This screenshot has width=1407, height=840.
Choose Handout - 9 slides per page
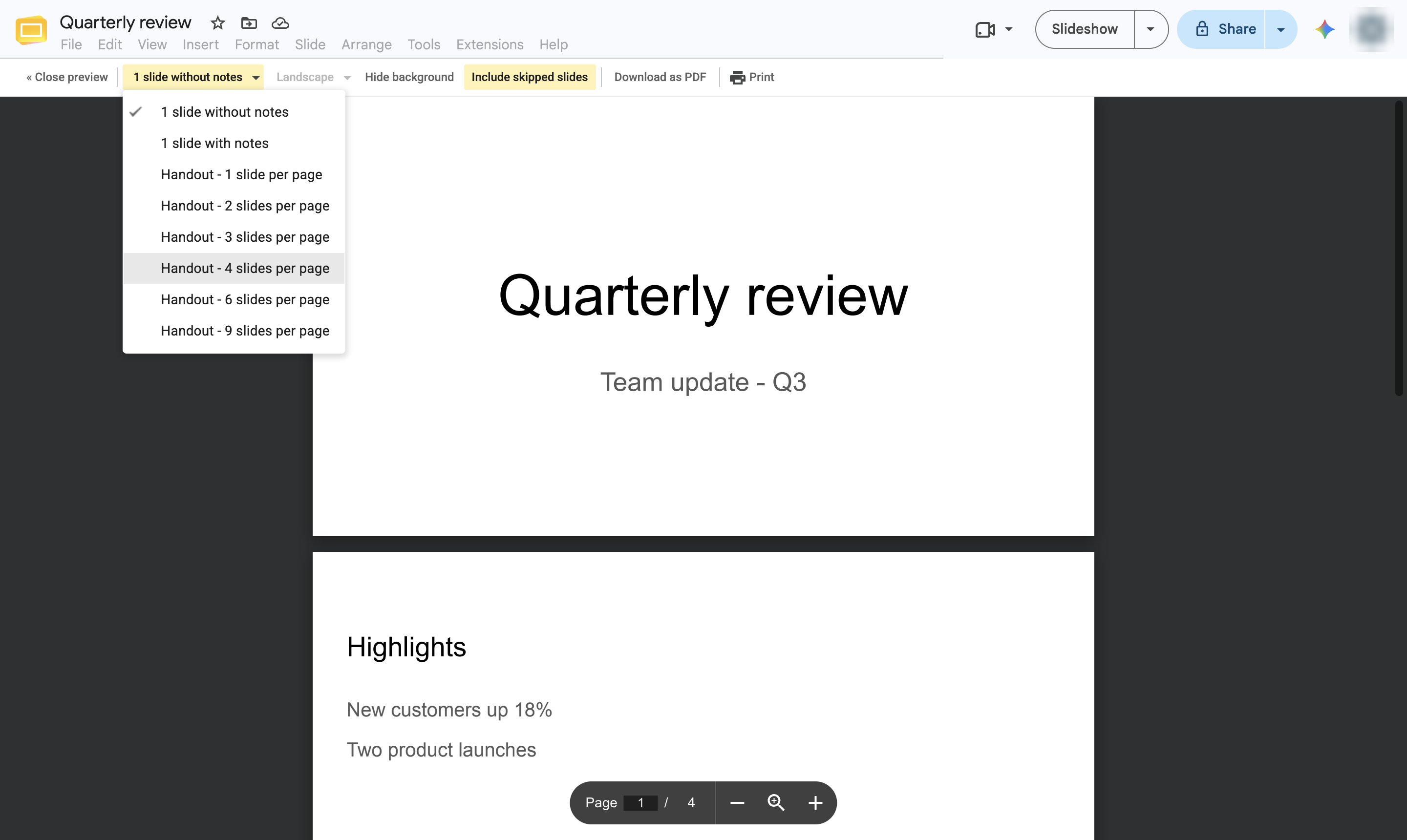point(234,331)
